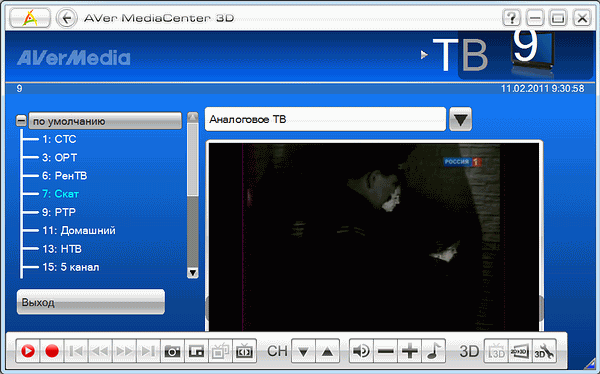Click the date and time '11.02.2011 9:30:58'
The width and height of the screenshot is (600, 374).
click(542, 89)
